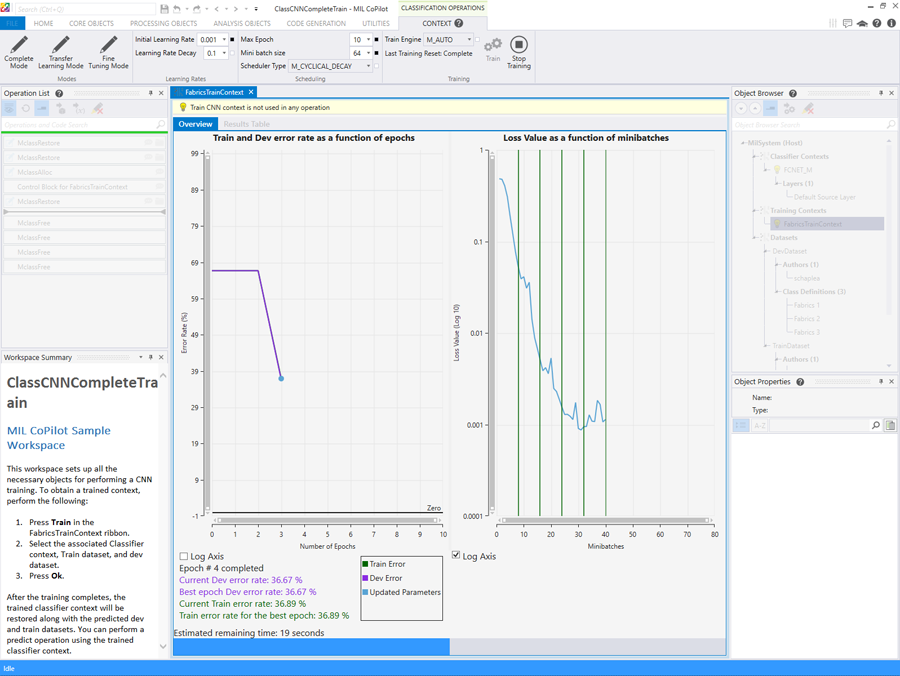The width and height of the screenshot is (900, 676).
Task: Open the File menu
Action: (12, 23)
